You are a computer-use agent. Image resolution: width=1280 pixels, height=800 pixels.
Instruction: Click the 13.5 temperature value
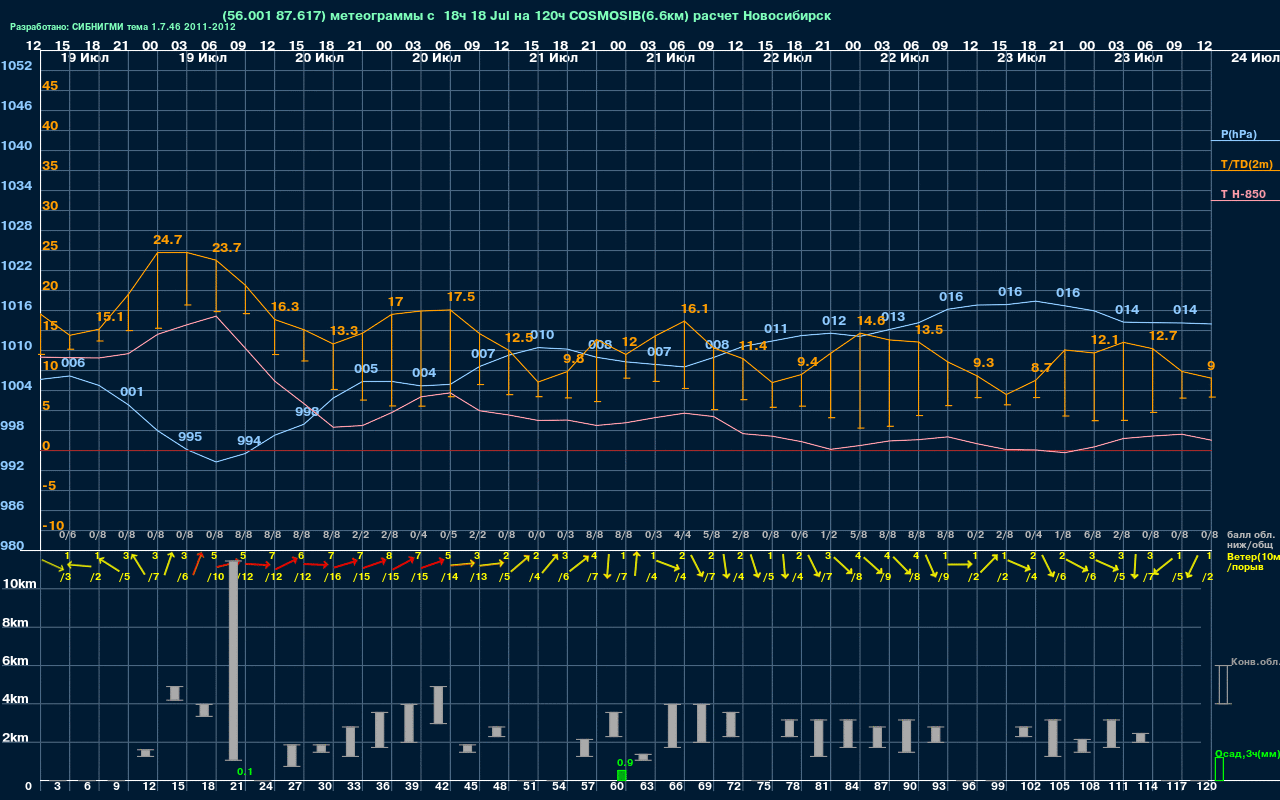[x=929, y=330]
